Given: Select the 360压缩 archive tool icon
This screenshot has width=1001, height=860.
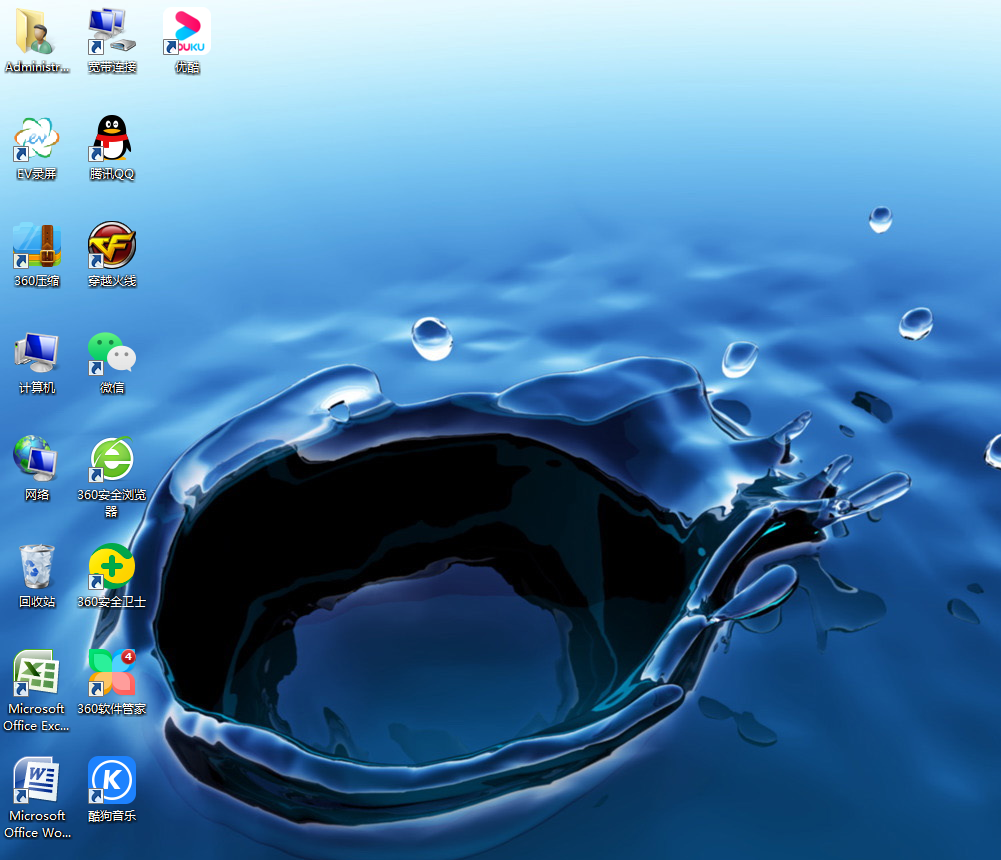Looking at the screenshot, I should click(37, 246).
